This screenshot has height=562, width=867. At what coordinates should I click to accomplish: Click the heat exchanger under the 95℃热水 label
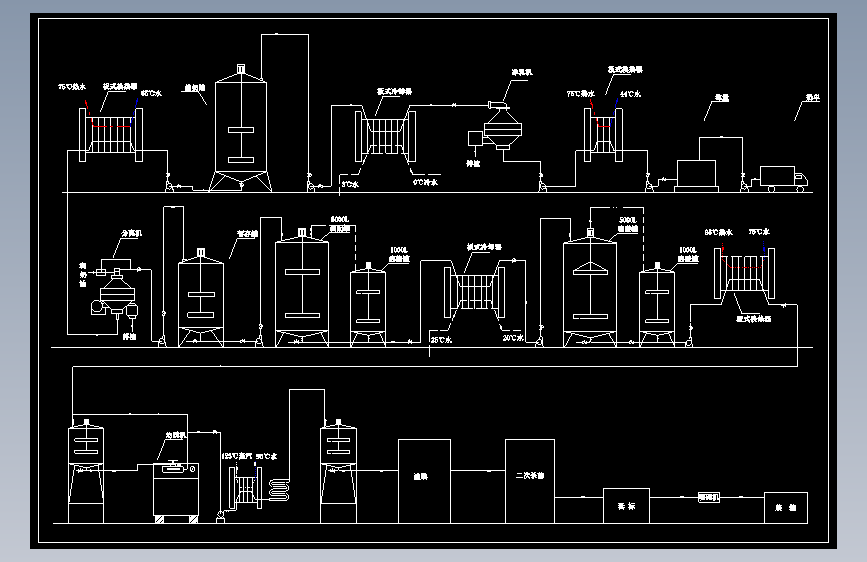point(744,273)
